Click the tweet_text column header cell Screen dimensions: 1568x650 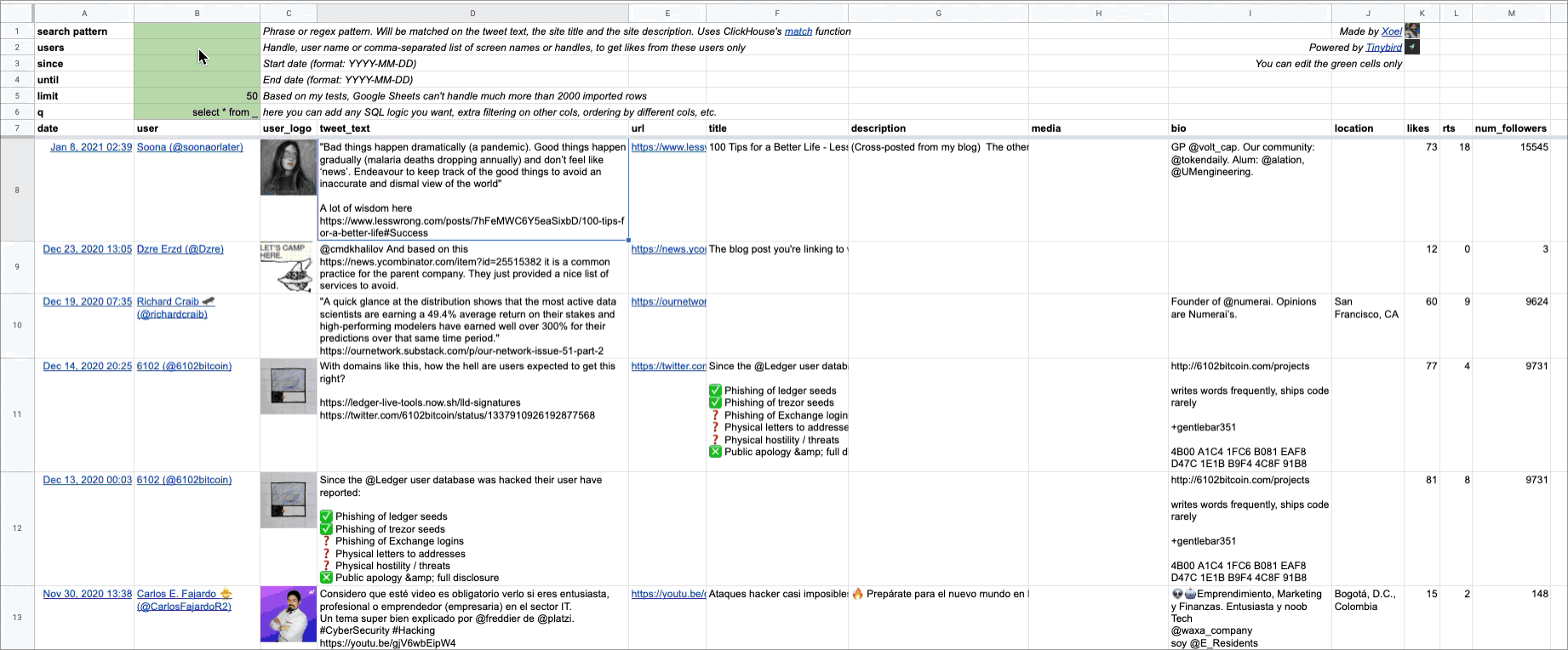click(472, 128)
